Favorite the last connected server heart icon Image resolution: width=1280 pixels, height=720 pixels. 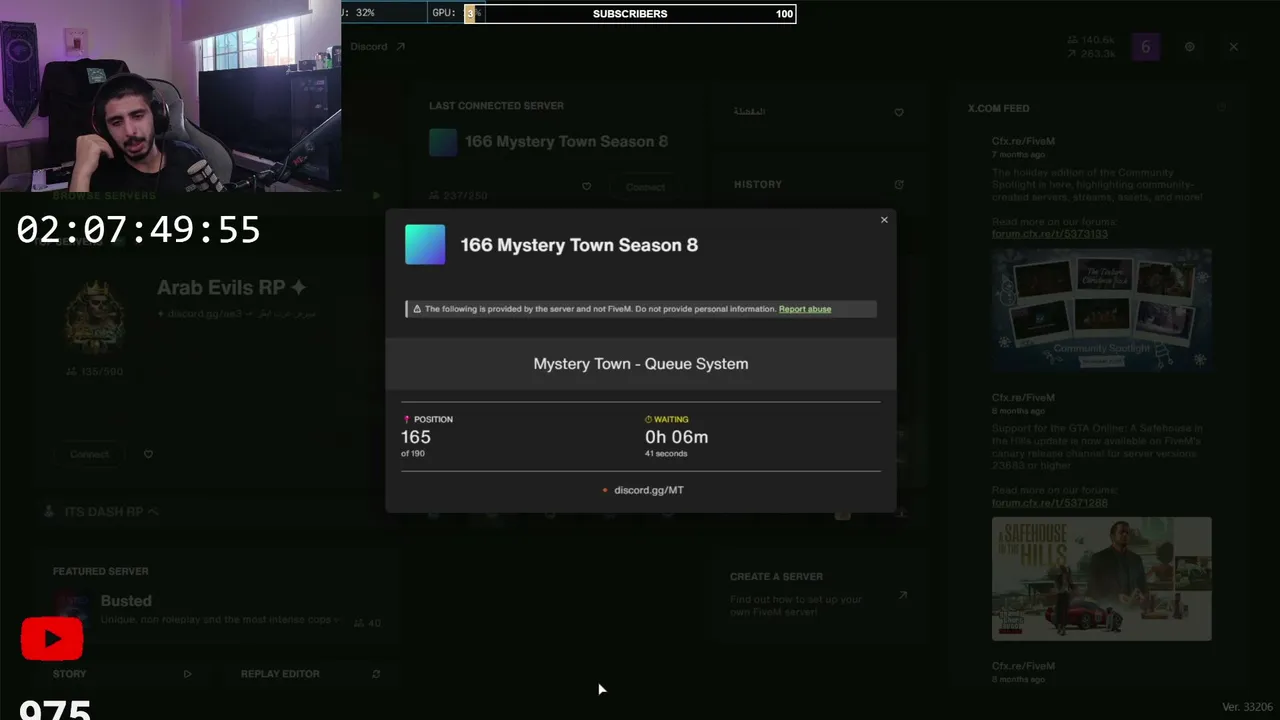pyautogui.click(x=586, y=186)
